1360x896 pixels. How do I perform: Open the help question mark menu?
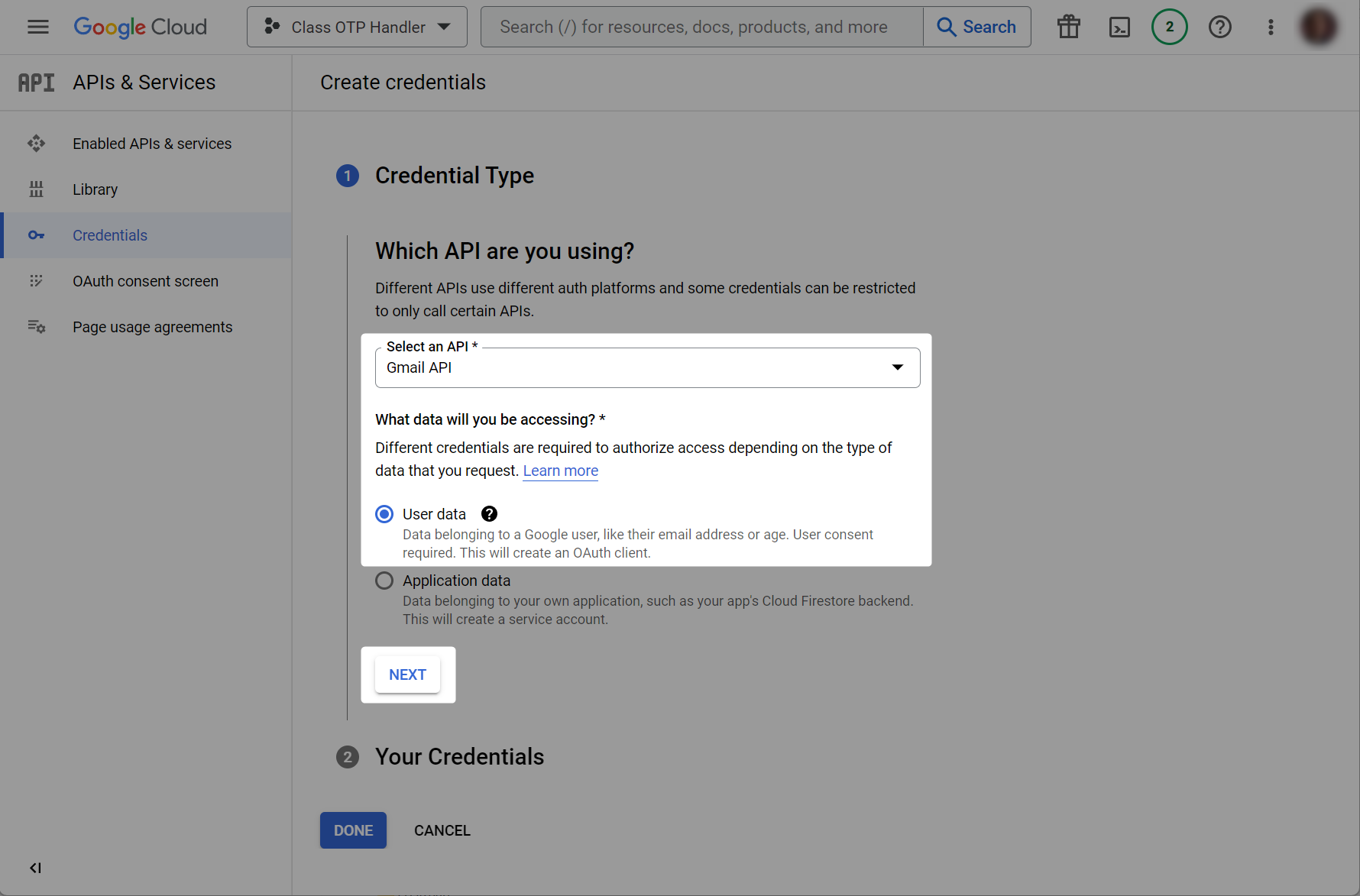1219,27
